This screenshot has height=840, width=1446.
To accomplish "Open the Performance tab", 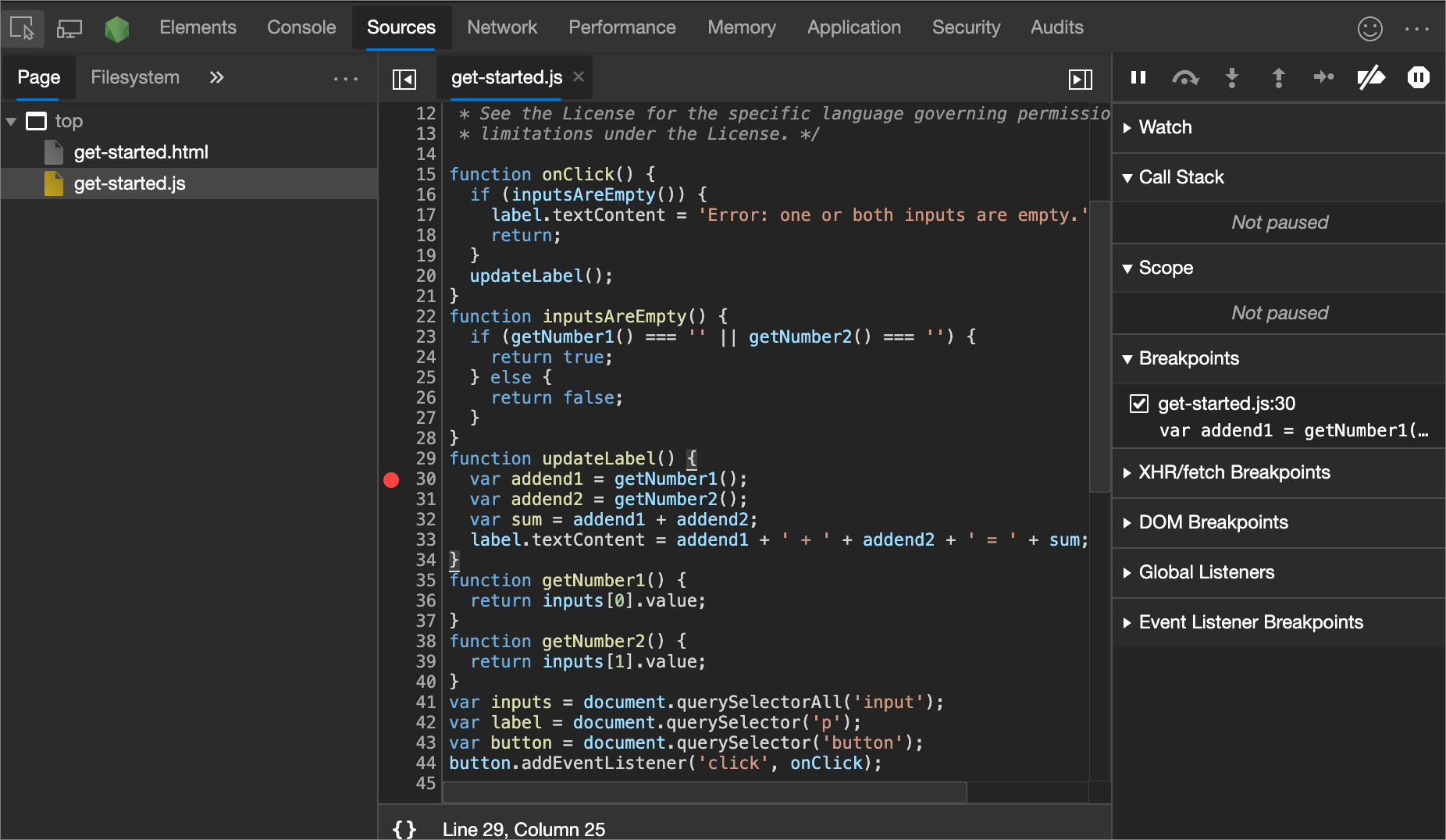I will click(622, 27).
